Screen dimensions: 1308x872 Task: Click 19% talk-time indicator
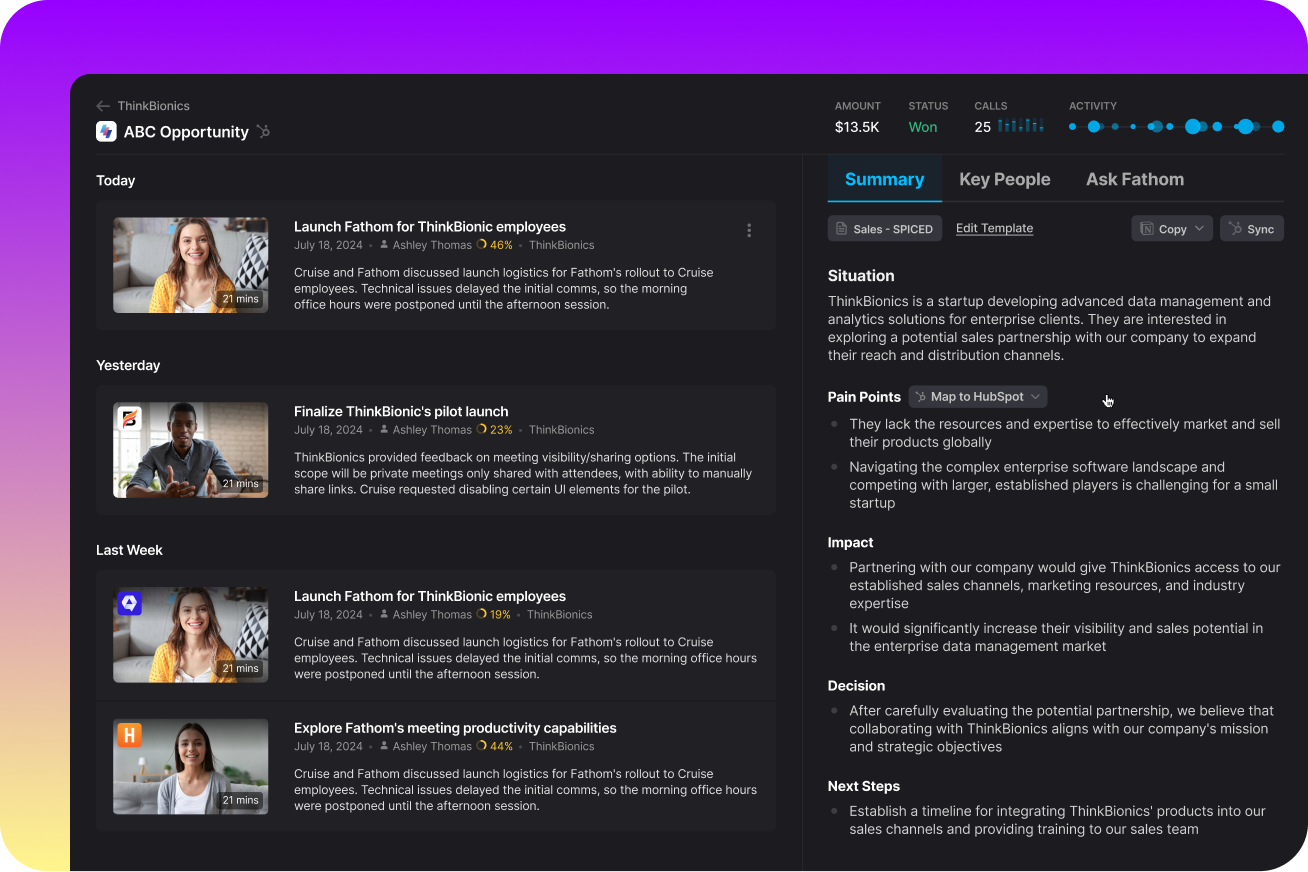click(494, 615)
